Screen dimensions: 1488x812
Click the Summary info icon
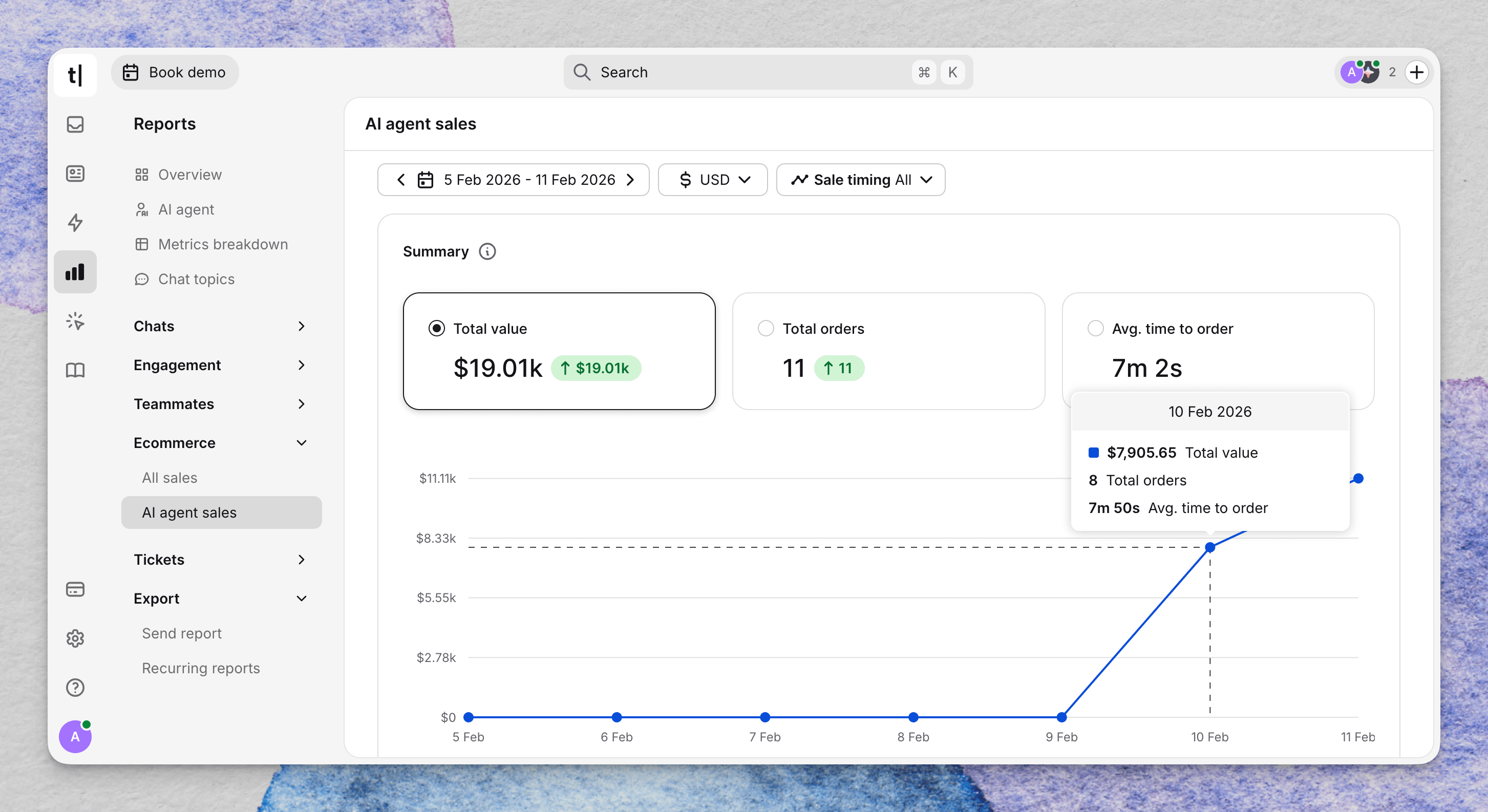coord(487,252)
